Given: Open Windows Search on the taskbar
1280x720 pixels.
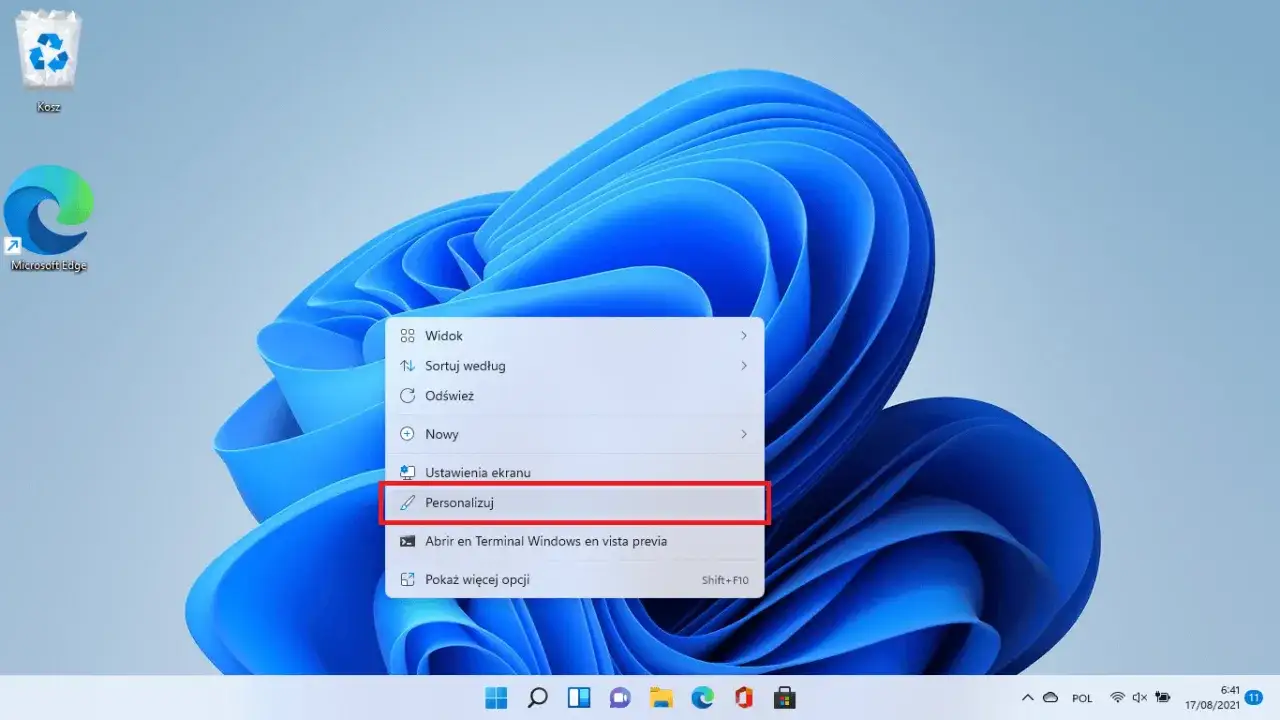Looking at the screenshot, I should coord(537,698).
